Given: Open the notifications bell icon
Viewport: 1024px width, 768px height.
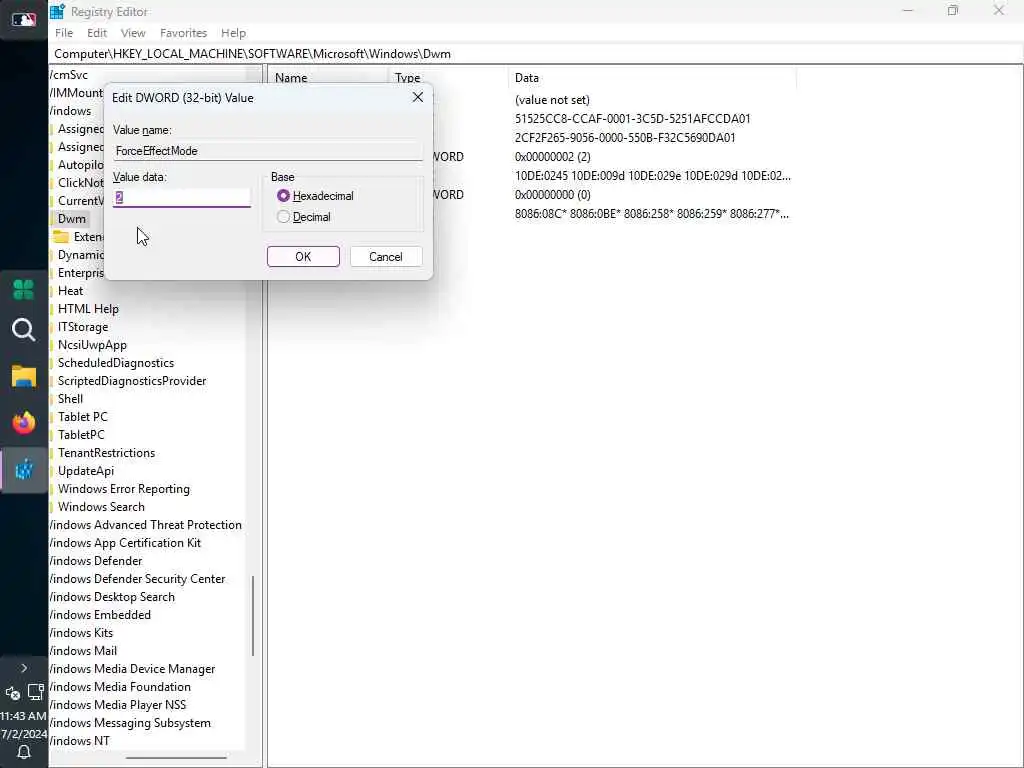Looking at the screenshot, I should point(24,752).
